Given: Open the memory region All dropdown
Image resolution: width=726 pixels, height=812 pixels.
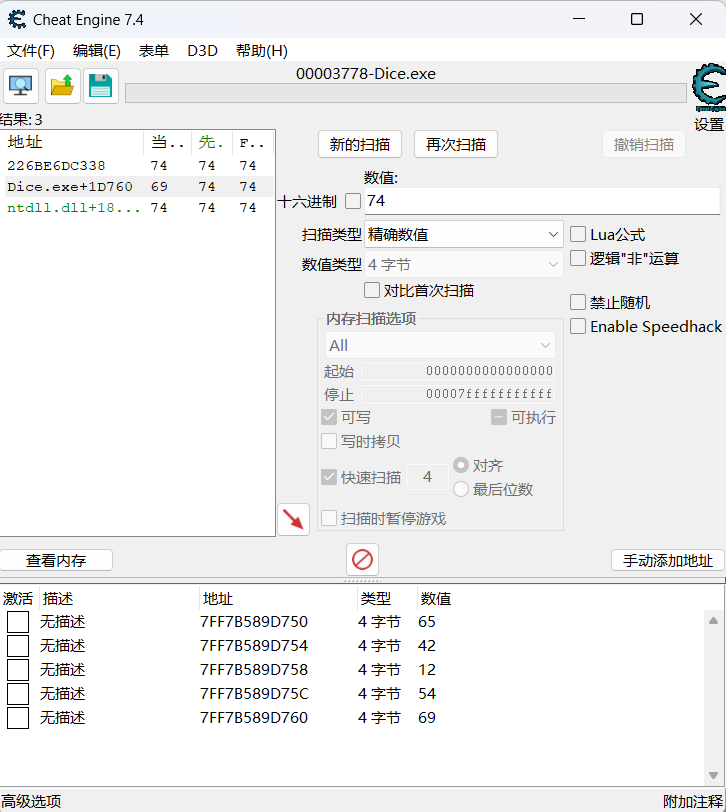Looking at the screenshot, I should coord(440,345).
